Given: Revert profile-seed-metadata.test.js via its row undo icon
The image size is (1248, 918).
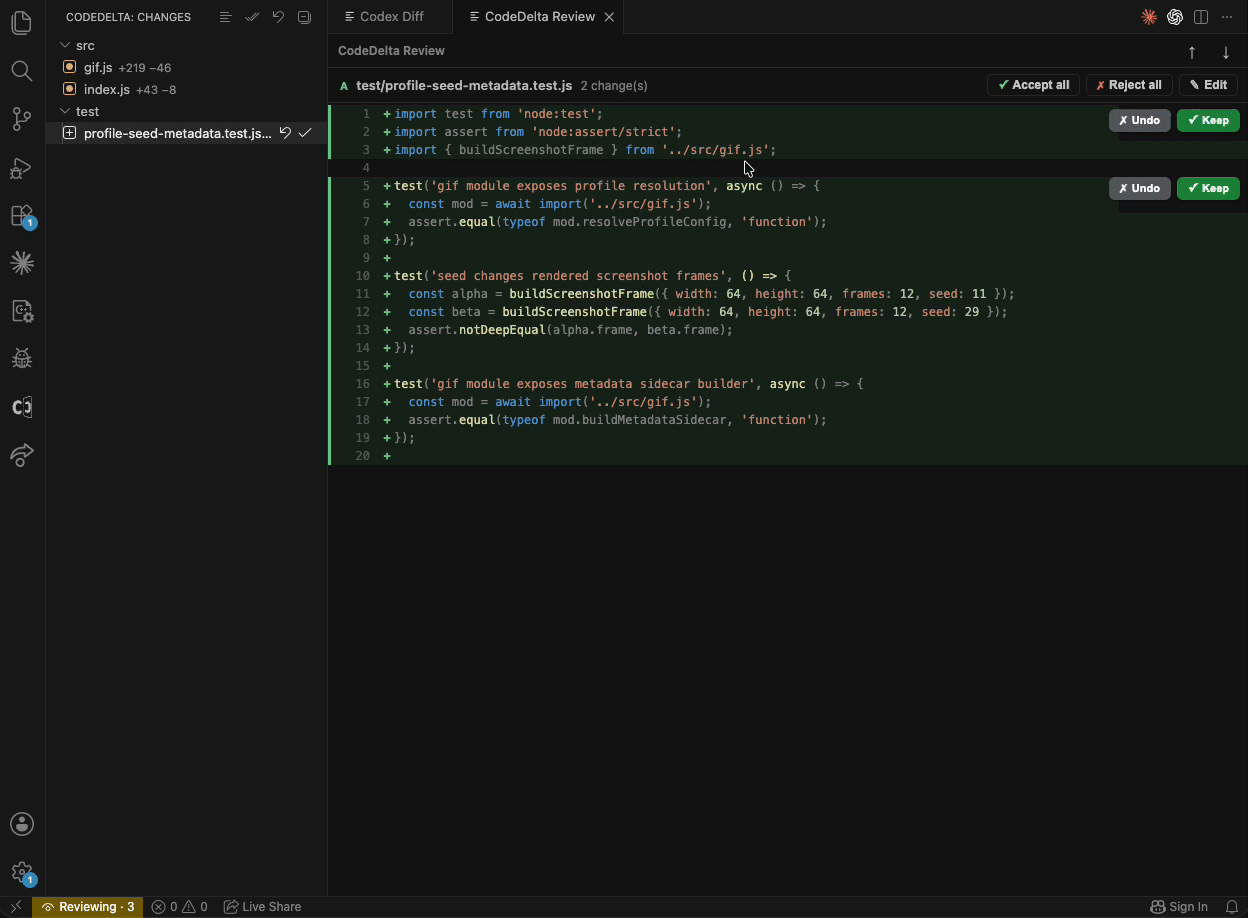Looking at the screenshot, I should tap(285, 133).
